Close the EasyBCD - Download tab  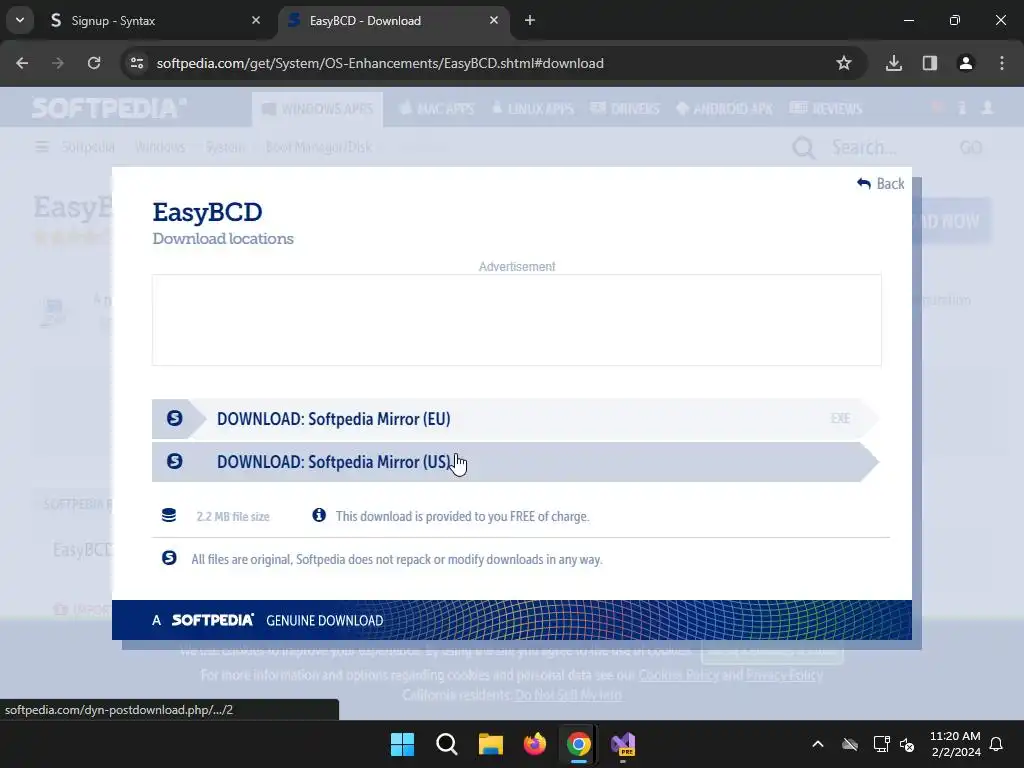494,20
